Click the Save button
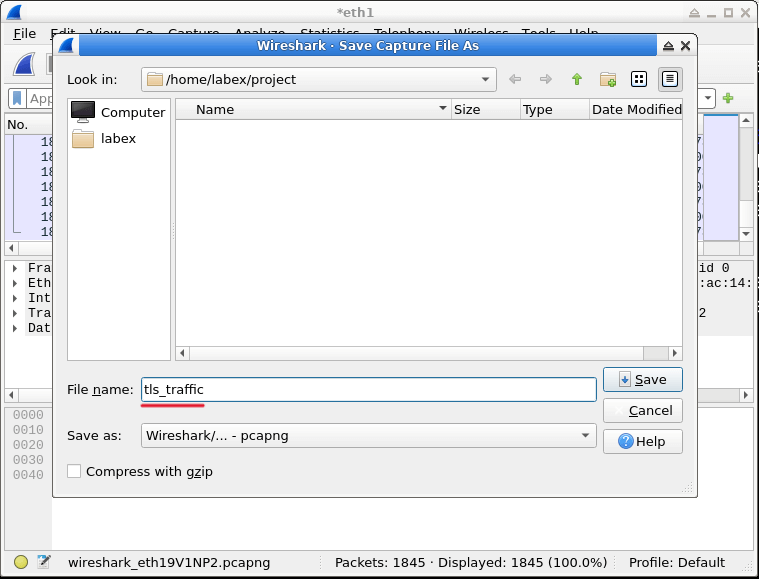Viewport: 759px width, 579px height. (642, 380)
